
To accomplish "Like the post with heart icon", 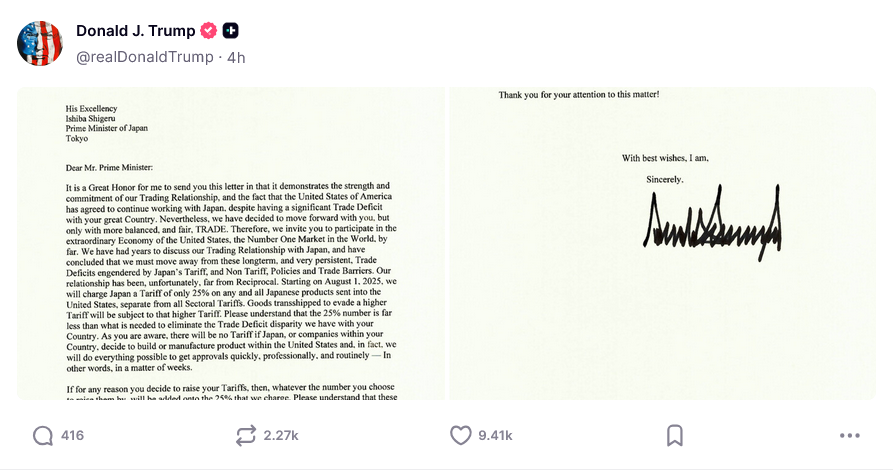I will point(461,436).
